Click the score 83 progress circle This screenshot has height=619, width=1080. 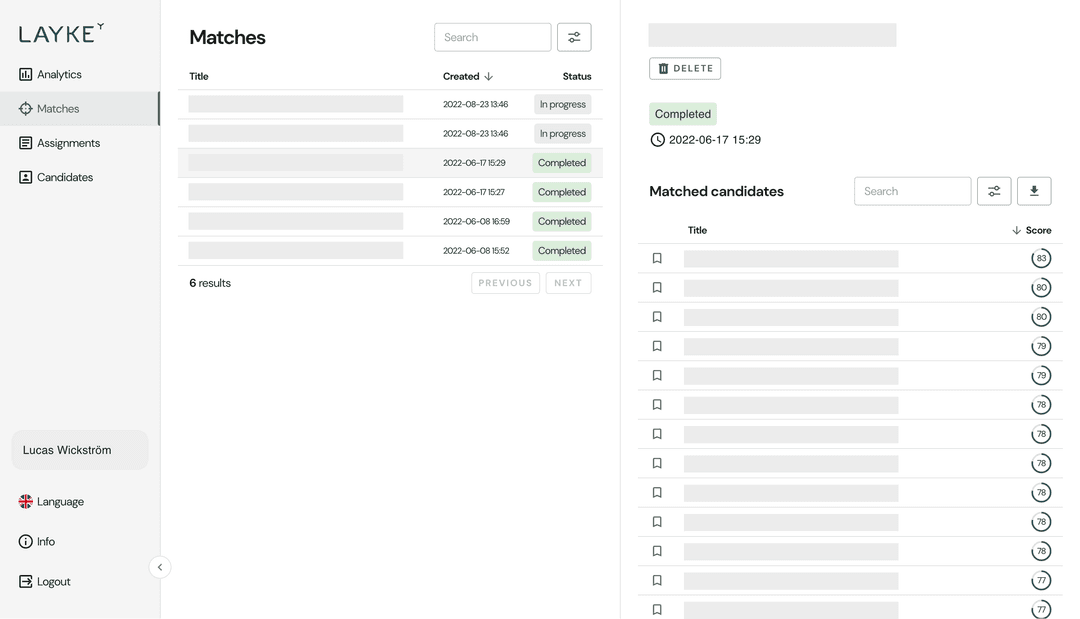click(x=1041, y=258)
